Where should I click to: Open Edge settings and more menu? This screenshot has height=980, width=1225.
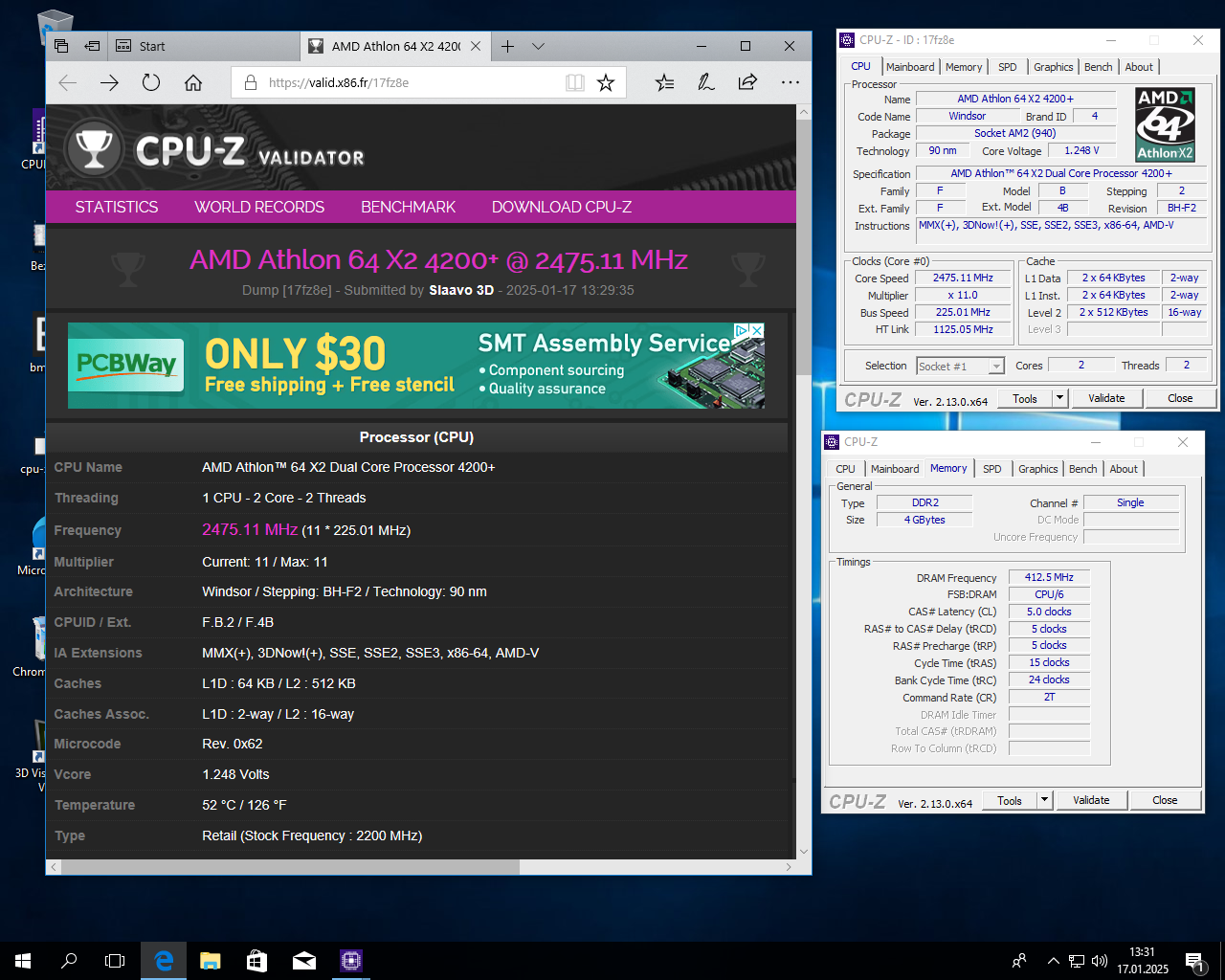(x=790, y=82)
